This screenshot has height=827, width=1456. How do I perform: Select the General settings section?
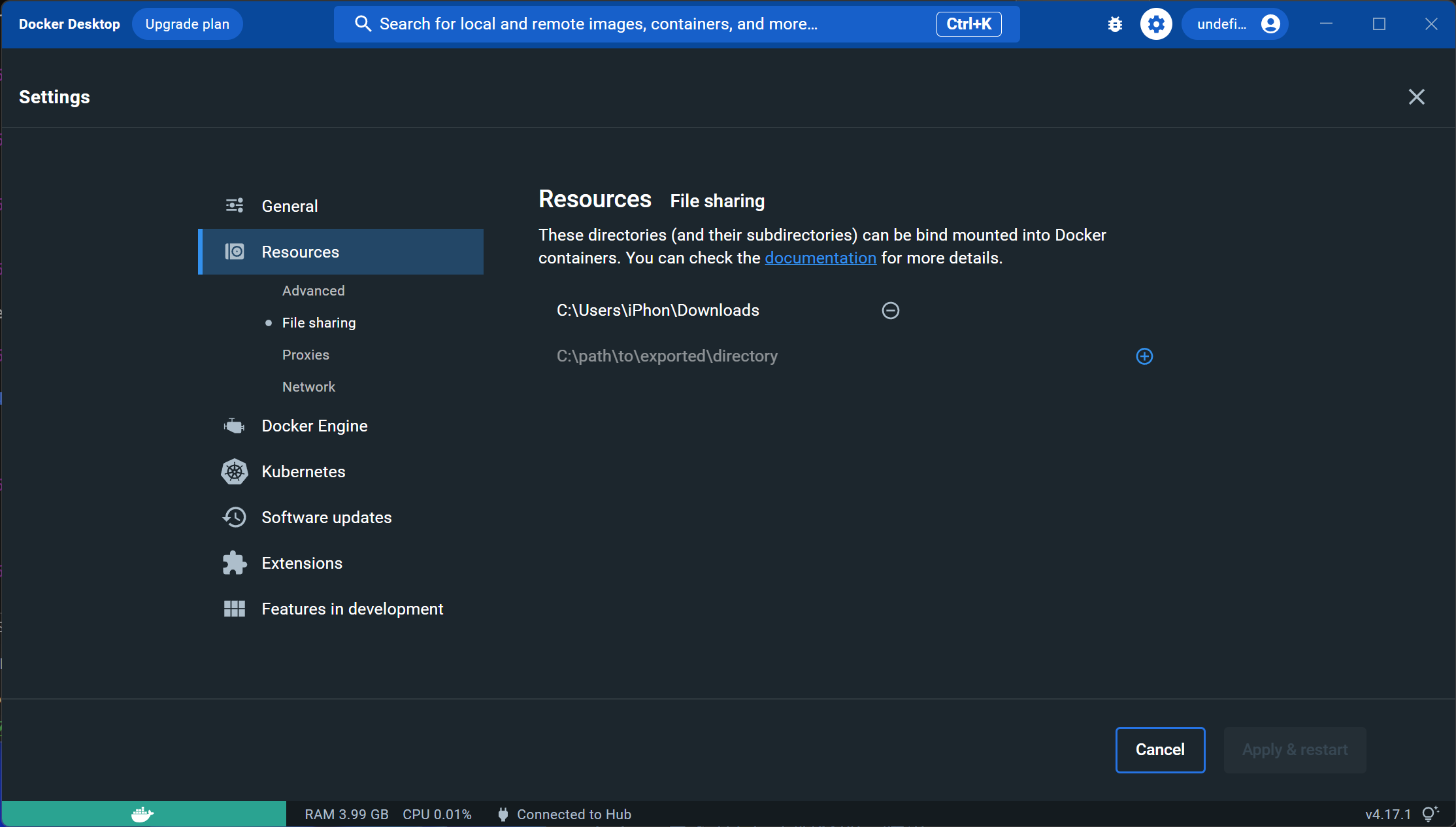coord(290,206)
